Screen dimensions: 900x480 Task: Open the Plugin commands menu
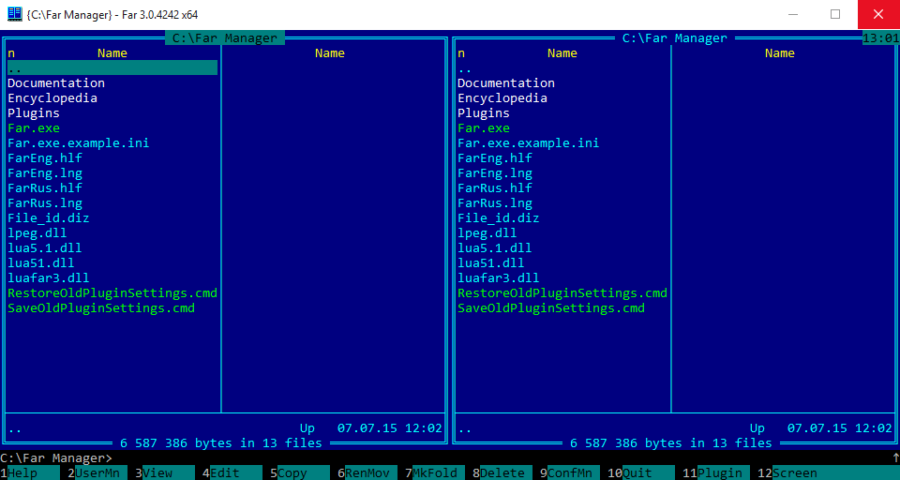(x=719, y=473)
